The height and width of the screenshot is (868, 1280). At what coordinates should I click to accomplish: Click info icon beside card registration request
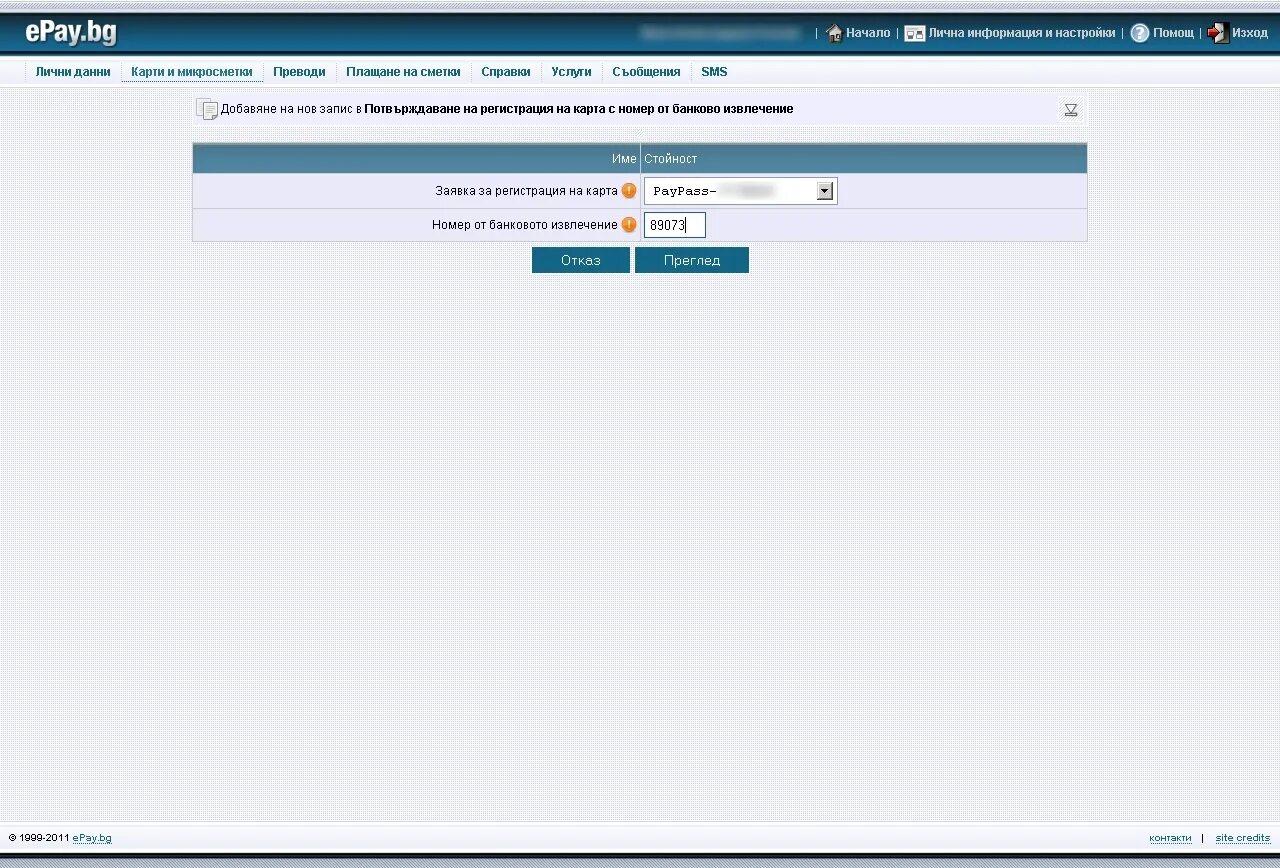[629, 190]
